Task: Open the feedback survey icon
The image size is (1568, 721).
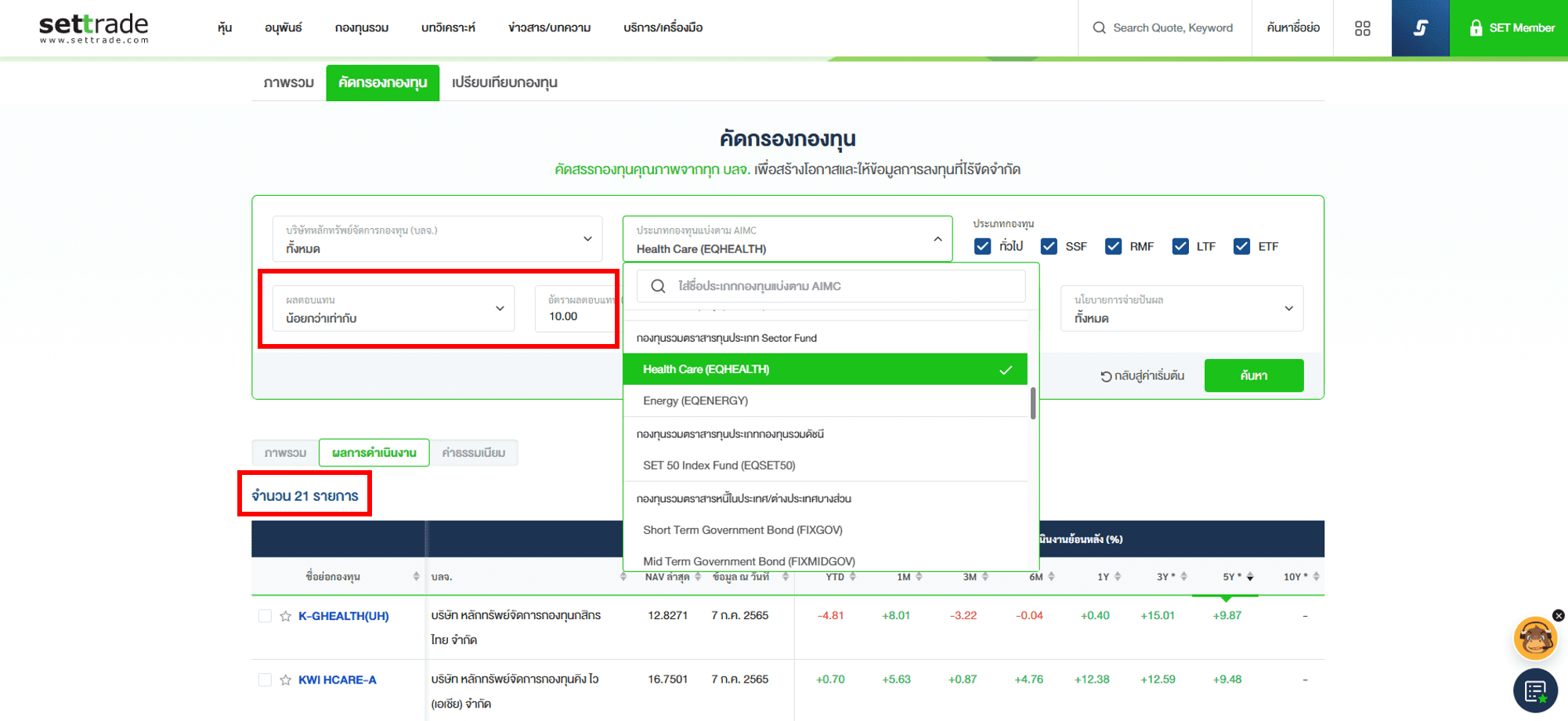Action: (x=1534, y=691)
